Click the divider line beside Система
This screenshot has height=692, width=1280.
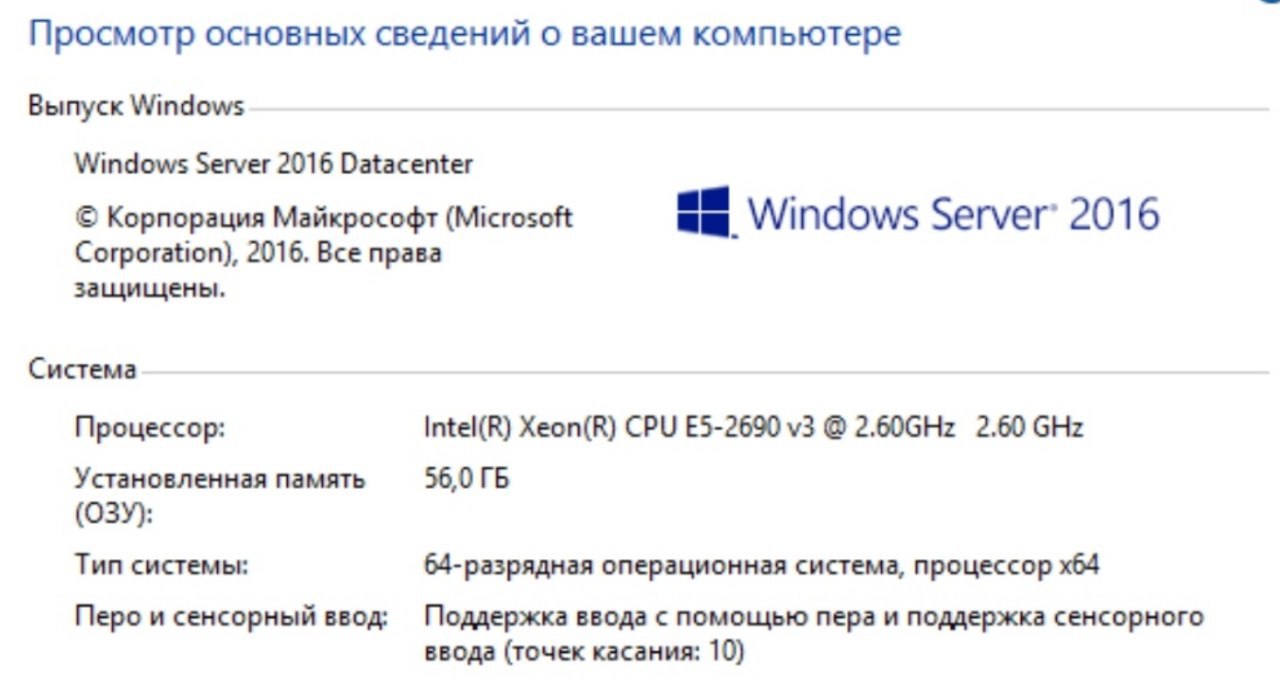(x=704, y=373)
